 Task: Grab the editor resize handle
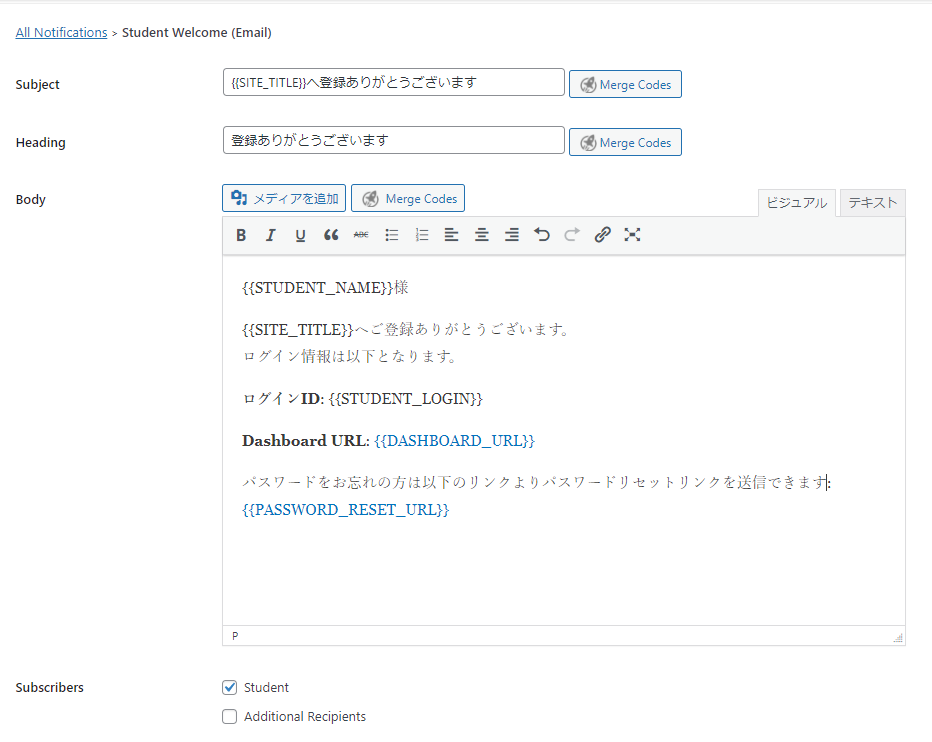point(898,638)
